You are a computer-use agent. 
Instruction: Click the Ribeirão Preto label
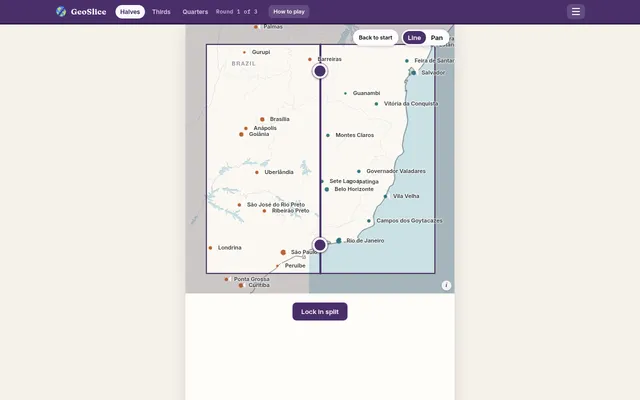tap(291, 211)
